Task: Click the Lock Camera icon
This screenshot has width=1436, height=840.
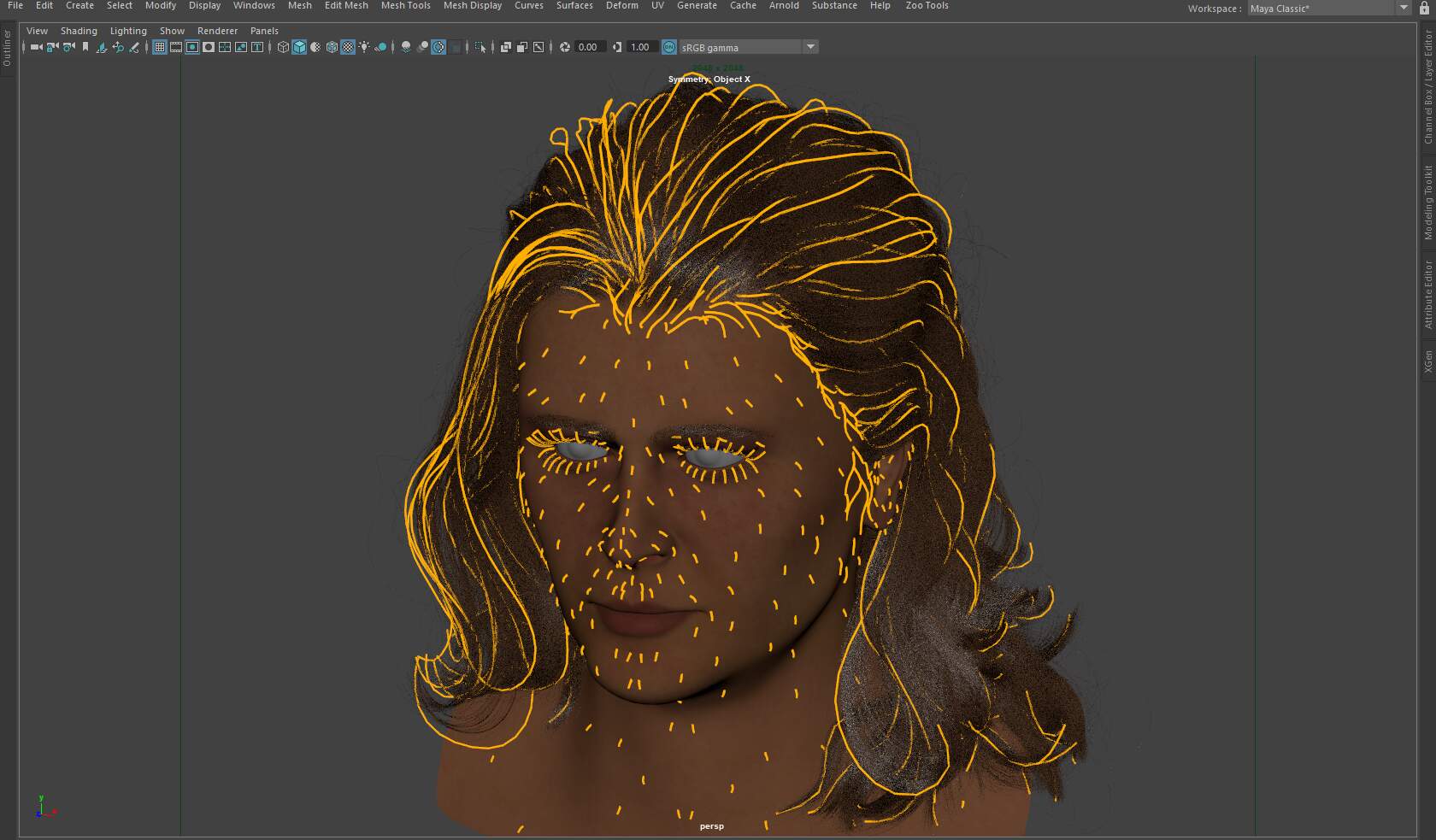Action: pyautogui.click(x=52, y=47)
